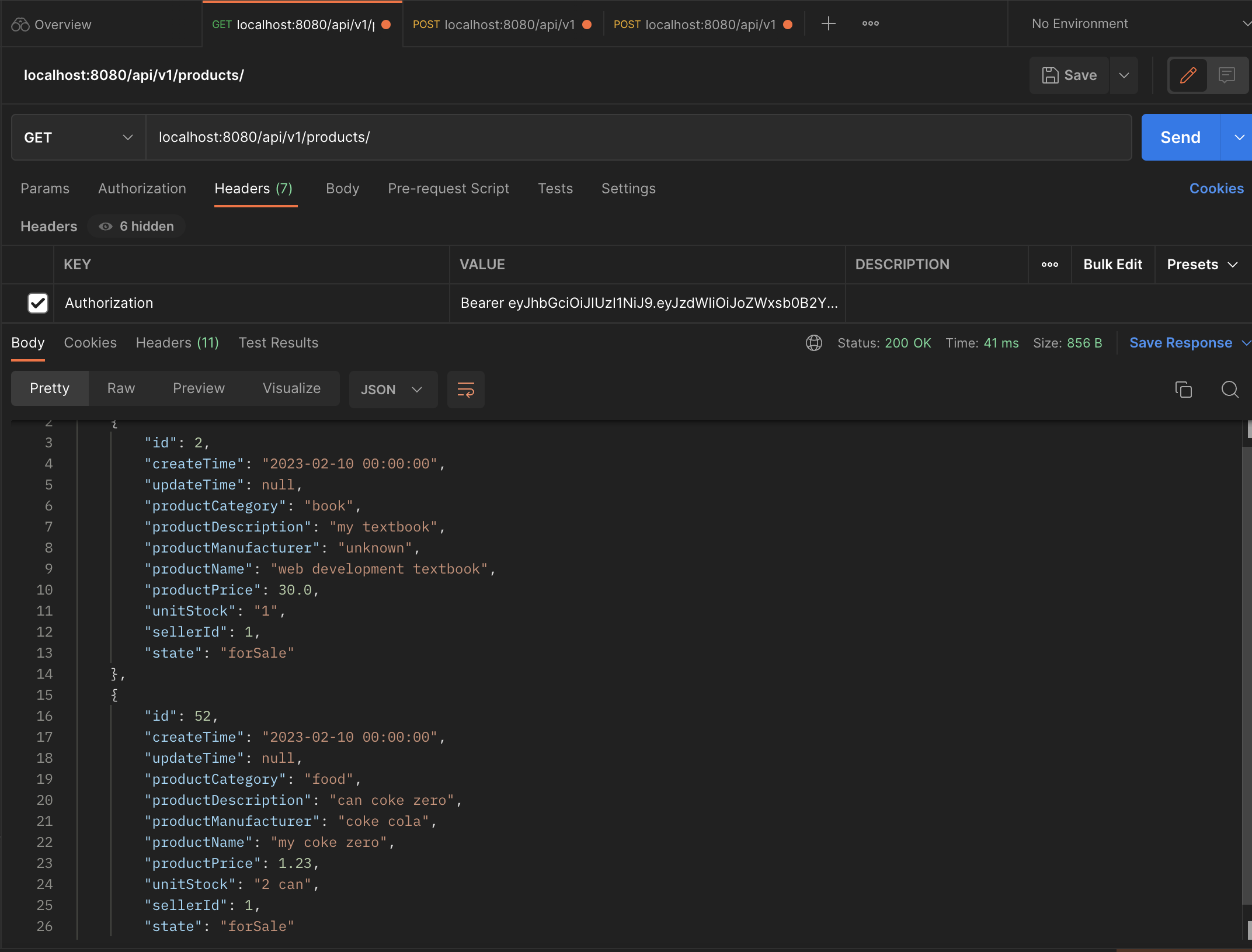Open the edit request pencil icon
Viewport: 1252px width, 952px height.
(1188, 75)
